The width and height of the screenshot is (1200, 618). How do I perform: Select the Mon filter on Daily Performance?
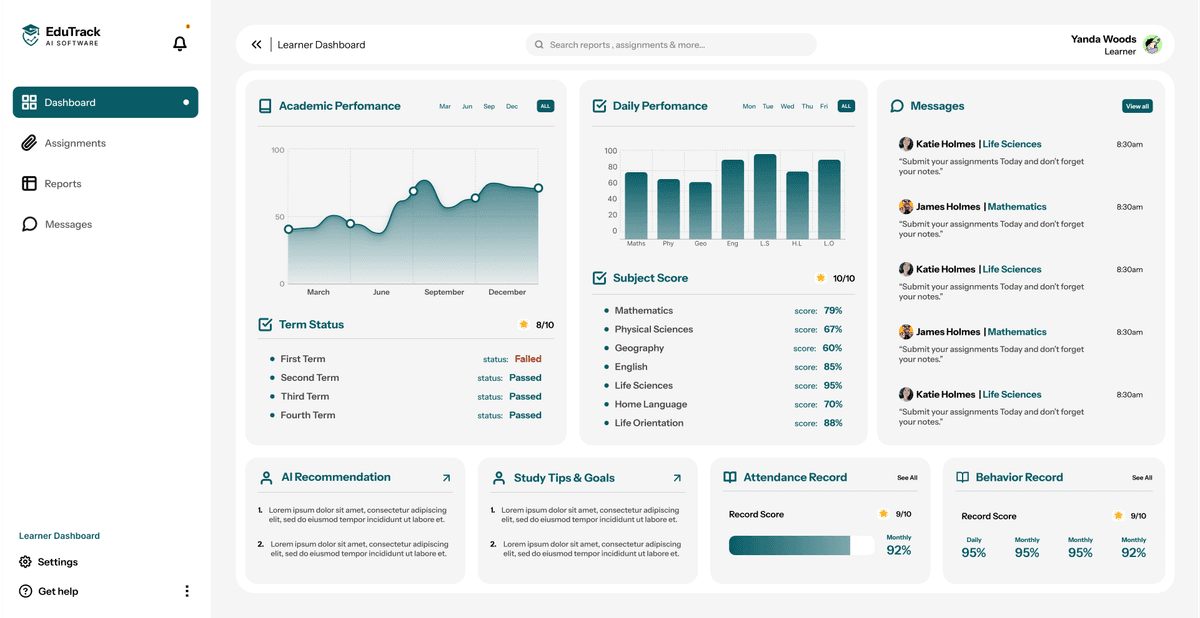[x=749, y=105]
